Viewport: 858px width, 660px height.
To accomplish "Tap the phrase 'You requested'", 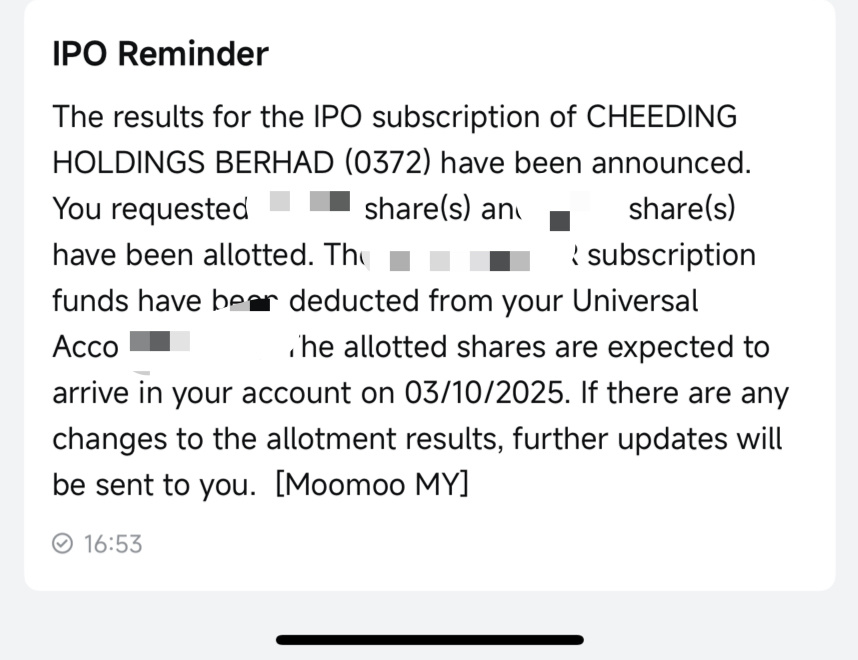I will coord(150,209).
